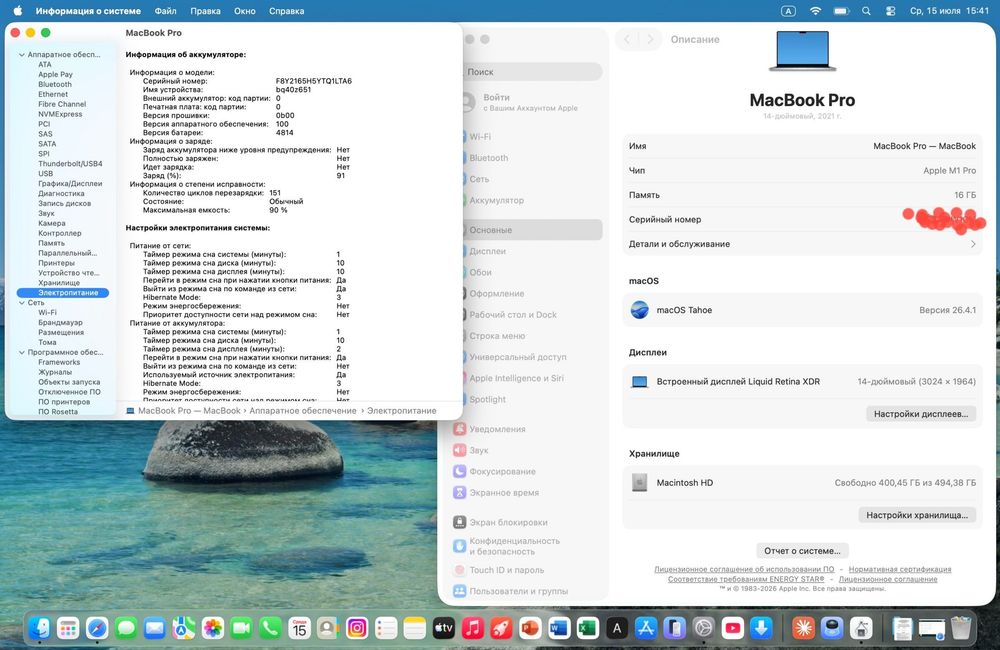Image resolution: width=1000 pixels, height=650 pixels.
Task: Open the yellow Notes app in Dock
Action: [x=415, y=628]
